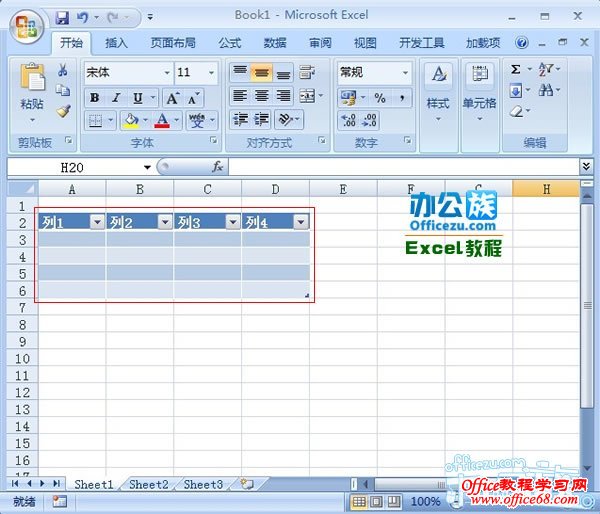Toggle underline formatting
The image size is (600, 514).
tap(138, 98)
